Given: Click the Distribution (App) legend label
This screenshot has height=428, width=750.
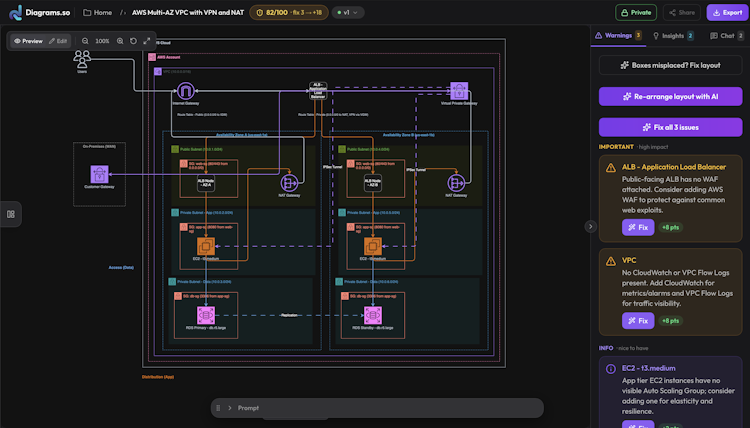Looking at the screenshot, I should [x=158, y=377].
